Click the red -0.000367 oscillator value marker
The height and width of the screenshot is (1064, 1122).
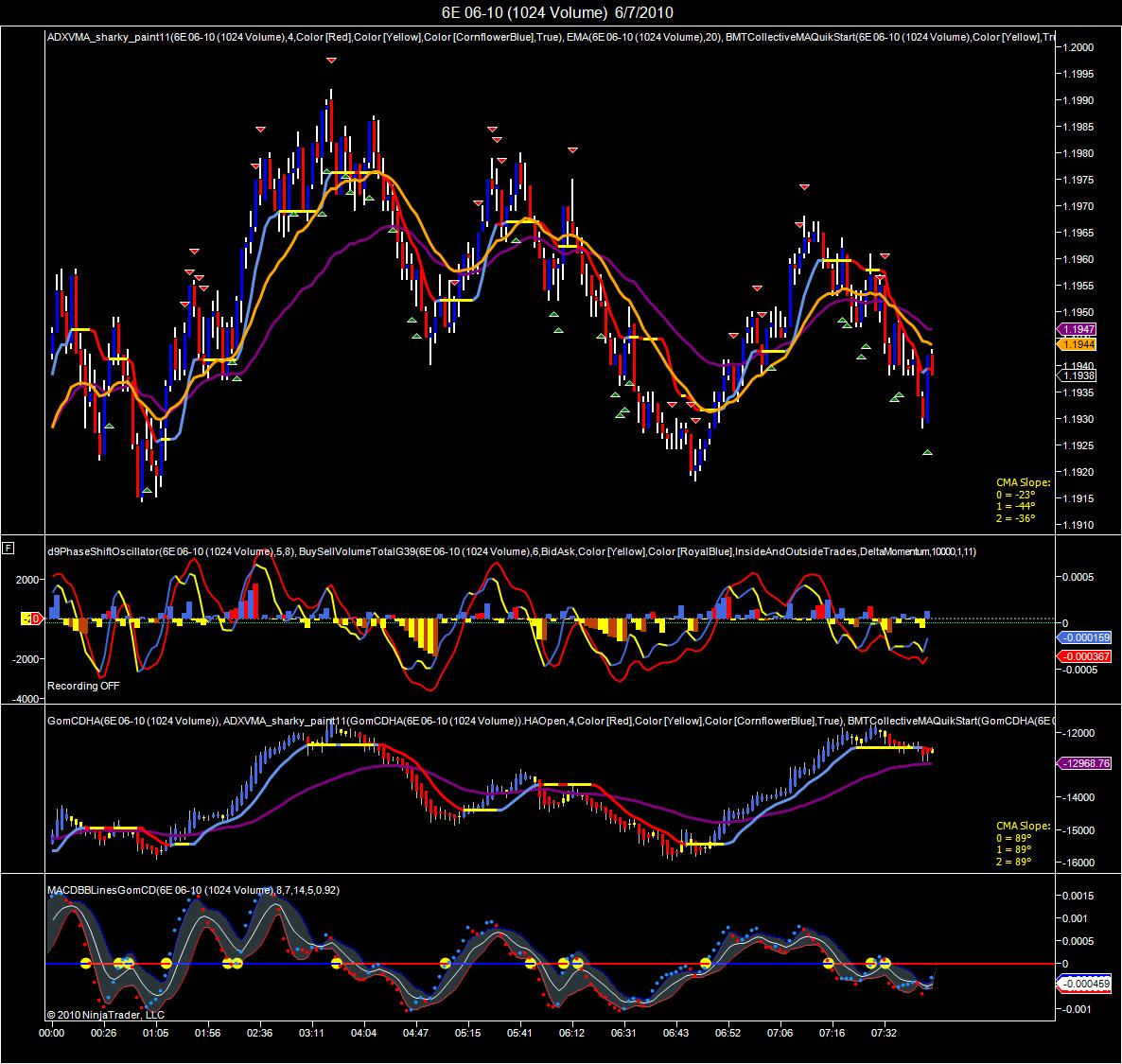click(x=1084, y=656)
